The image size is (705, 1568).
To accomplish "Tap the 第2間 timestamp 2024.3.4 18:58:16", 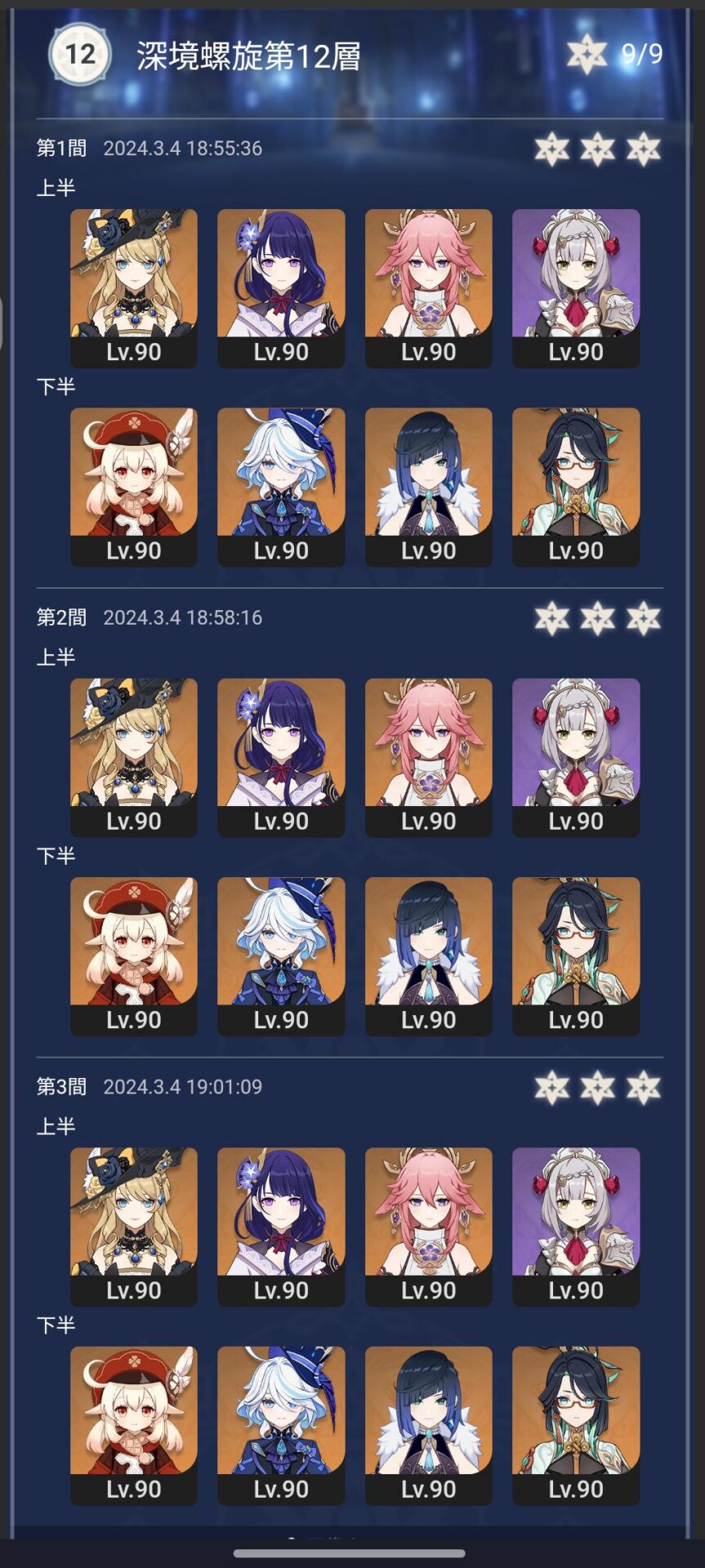I will click(x=183, y=617).
